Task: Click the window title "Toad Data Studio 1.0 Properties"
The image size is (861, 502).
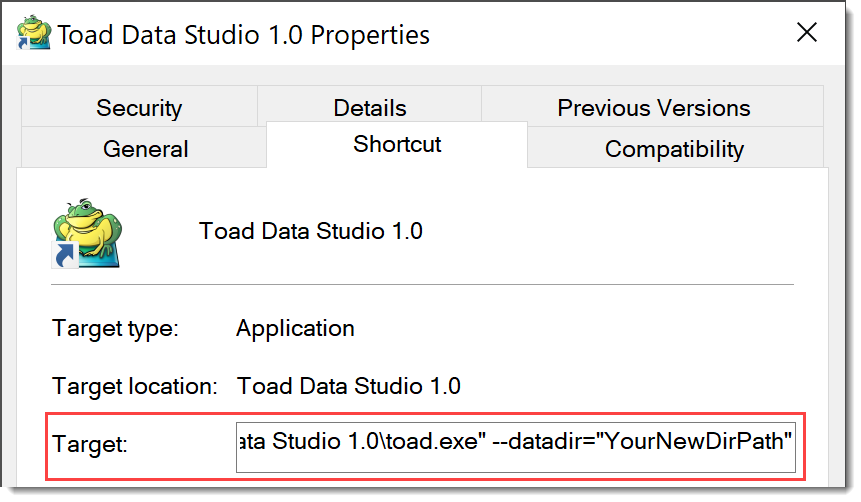Action: pos(243,36)
